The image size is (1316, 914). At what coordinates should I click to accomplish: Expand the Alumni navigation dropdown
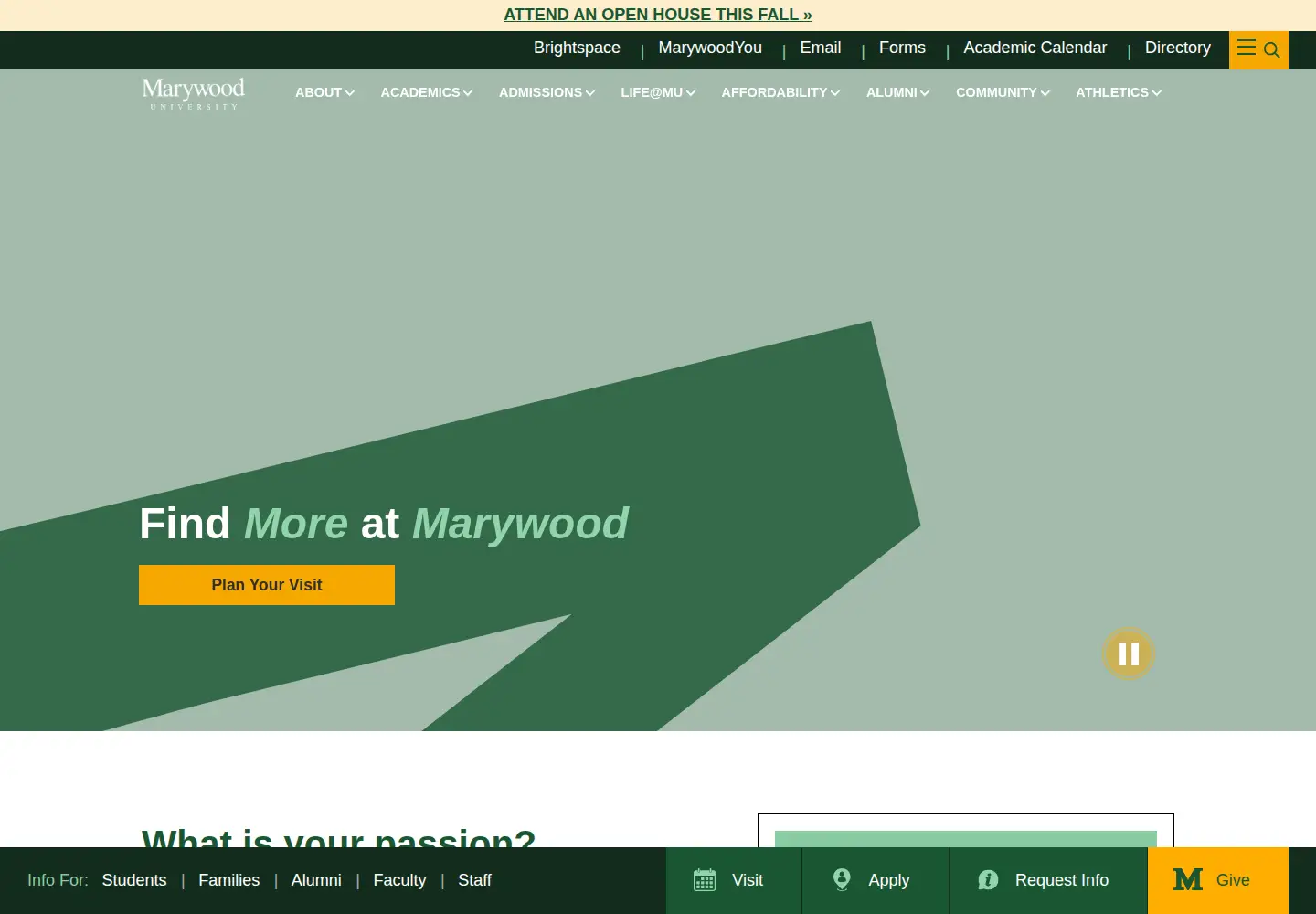pos(897,92)
